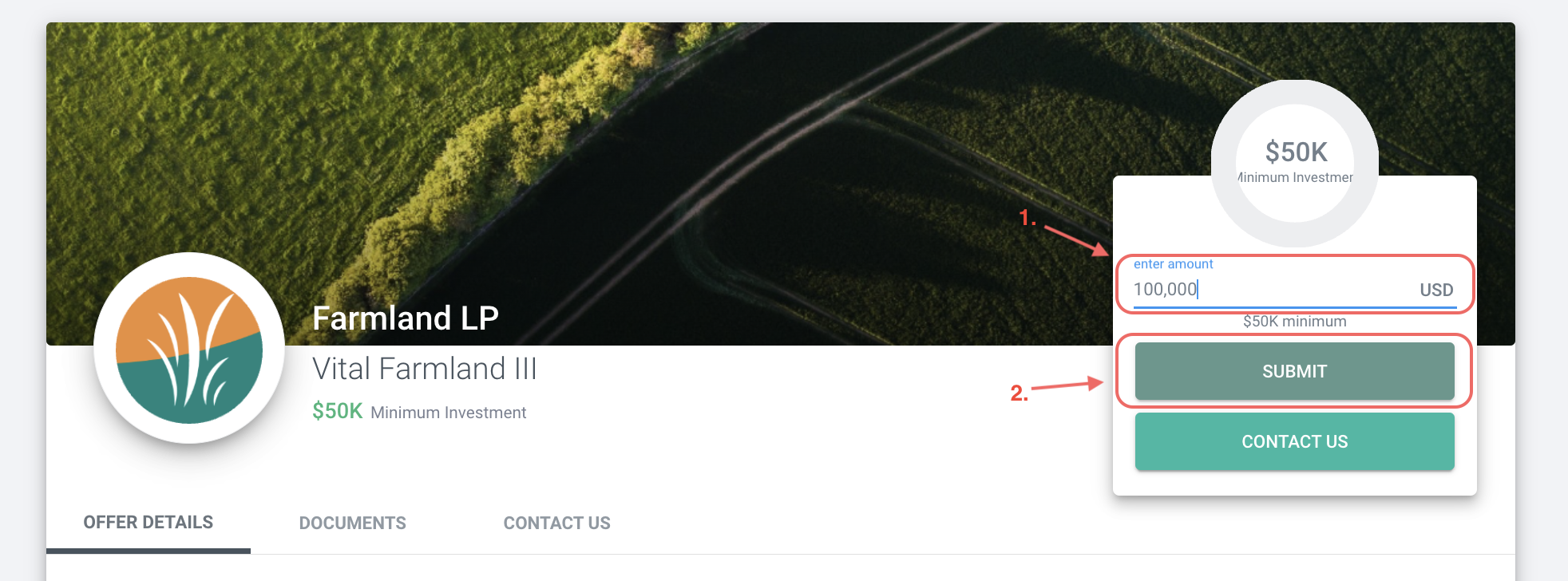Click the $50K circular badge
This screenshot has height=581, width=1568.
pyautogui.click(x=1295, y=163)
